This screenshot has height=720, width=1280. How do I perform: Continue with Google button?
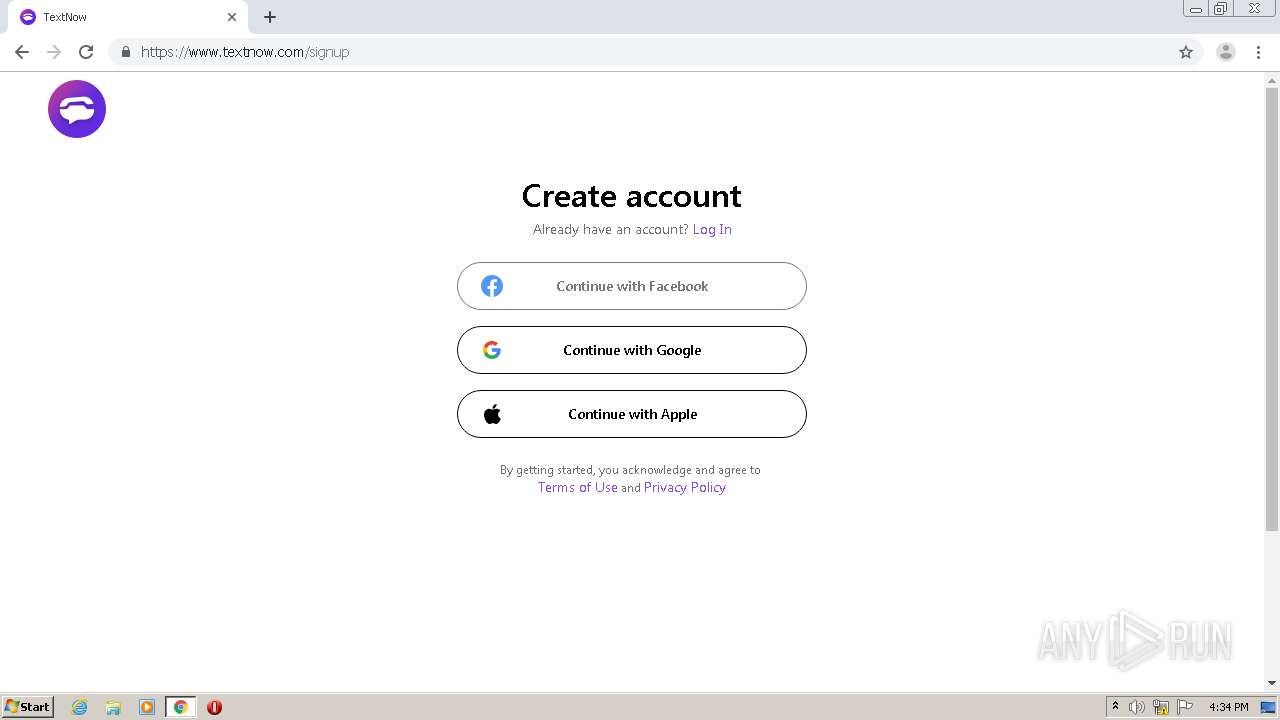pos(632,350)
